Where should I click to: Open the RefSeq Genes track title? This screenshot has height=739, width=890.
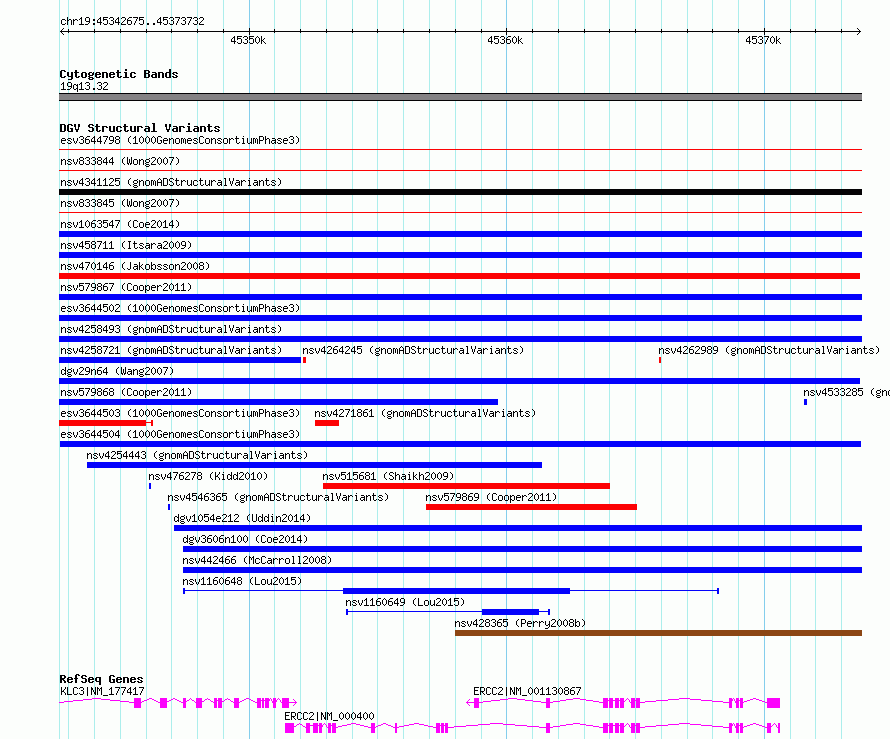101,679
